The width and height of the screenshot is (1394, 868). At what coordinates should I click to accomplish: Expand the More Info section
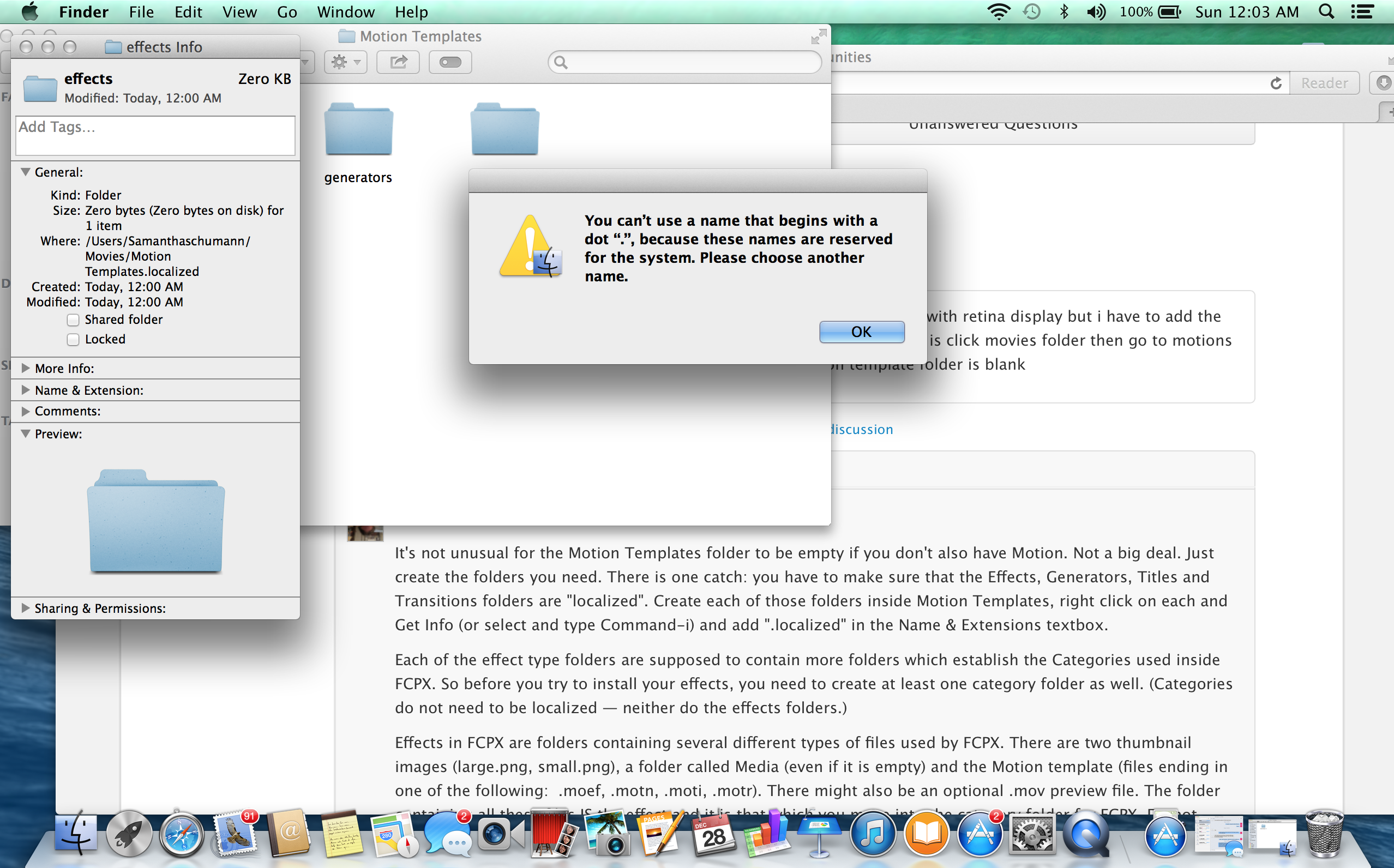click(x=25, y=368)
